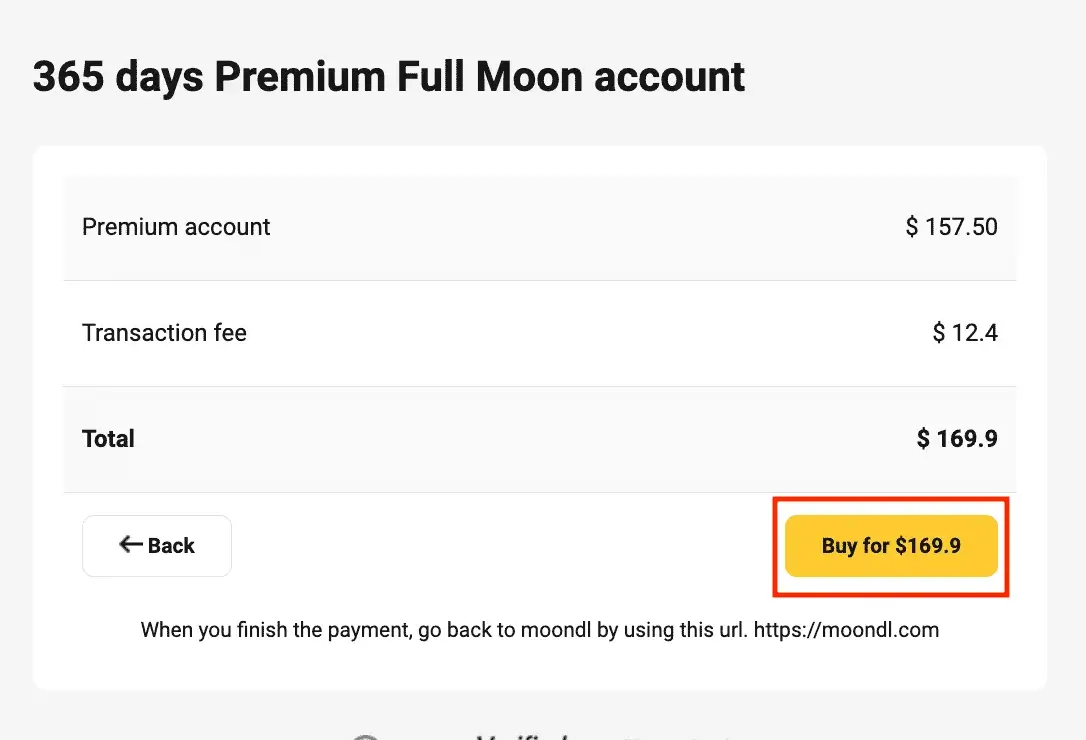Click the "by using this url." phrase
This screenshot has width=1086, height=740.
tap(673, 630)
